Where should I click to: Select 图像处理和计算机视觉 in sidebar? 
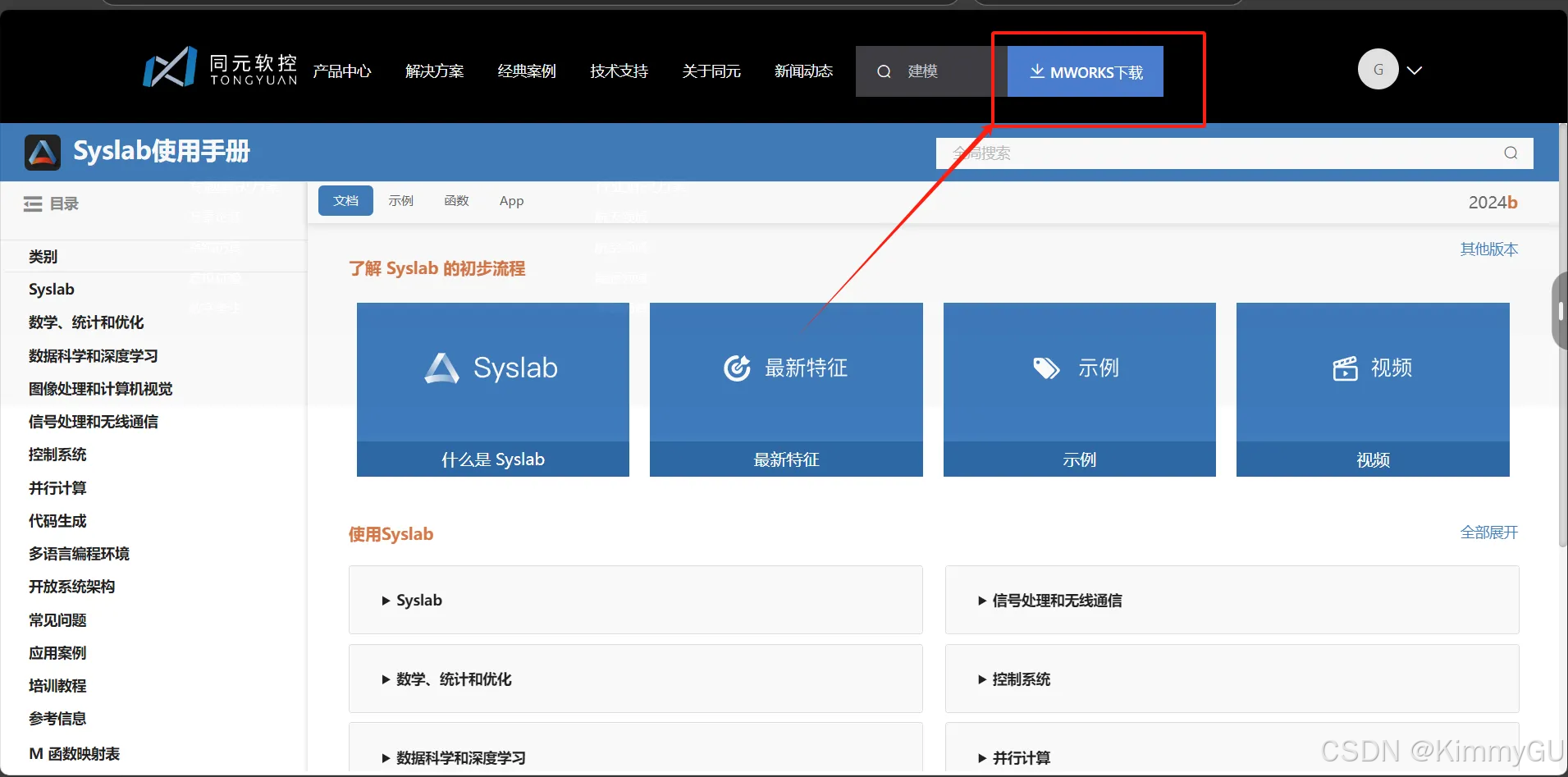coord(101,389)
